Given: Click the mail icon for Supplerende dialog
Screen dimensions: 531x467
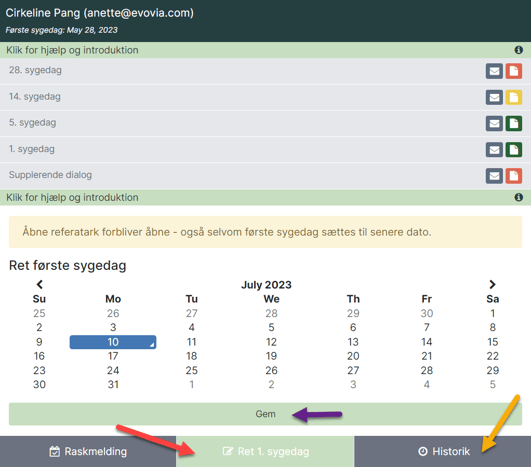Looking at the screenshot, I should 494,176.
